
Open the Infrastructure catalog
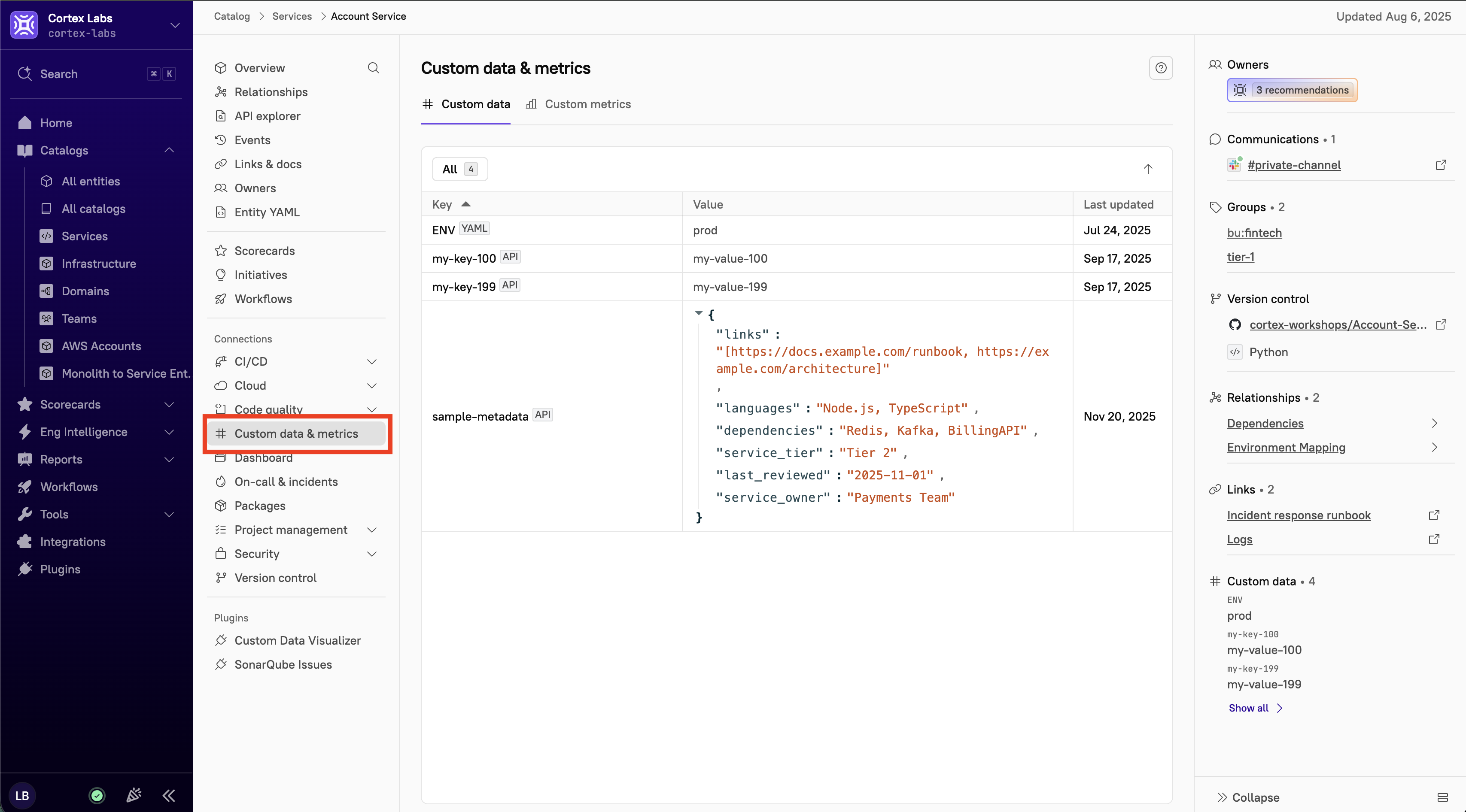(x=98, y=264)
